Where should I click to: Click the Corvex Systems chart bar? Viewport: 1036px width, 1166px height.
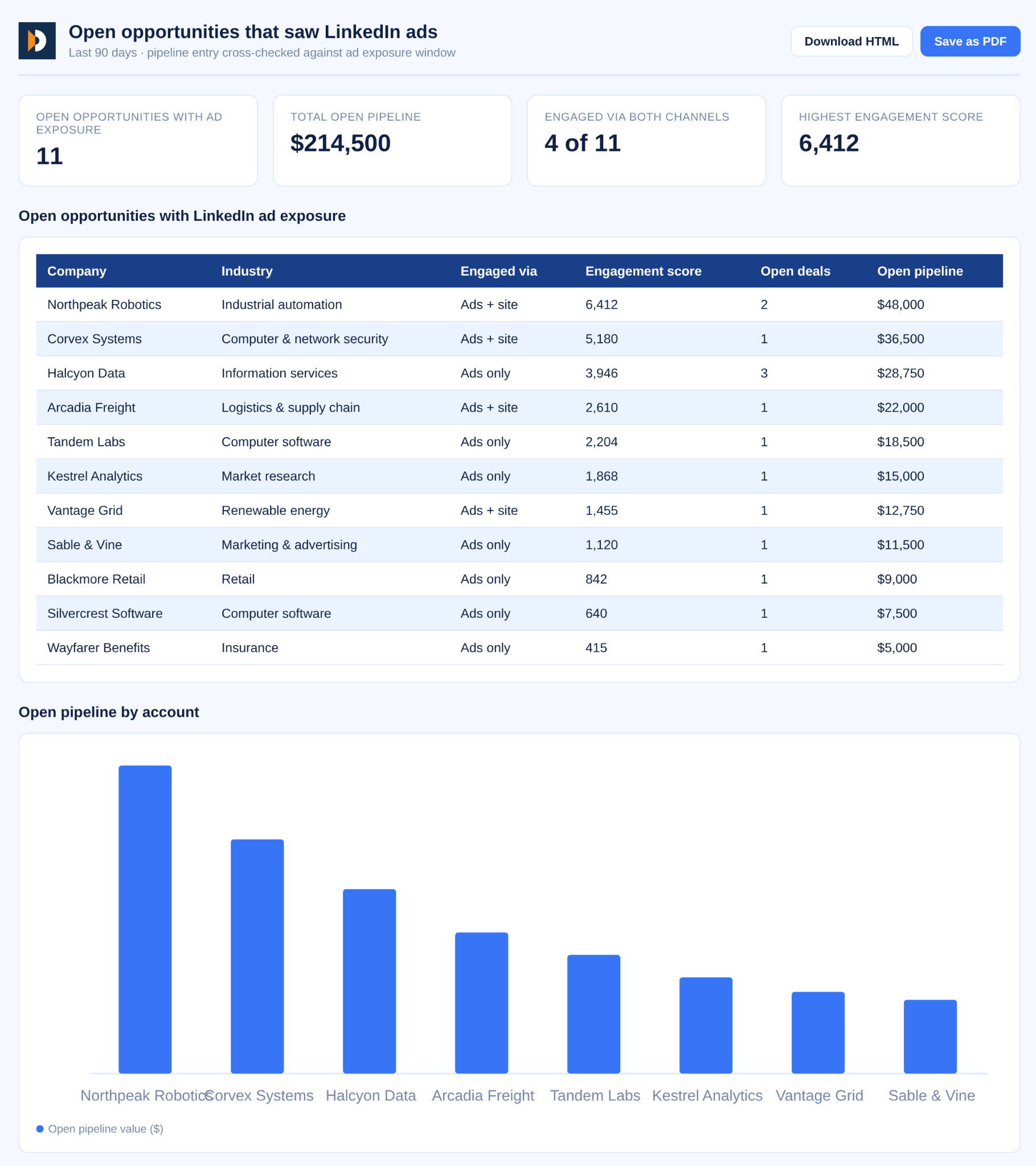257,956
